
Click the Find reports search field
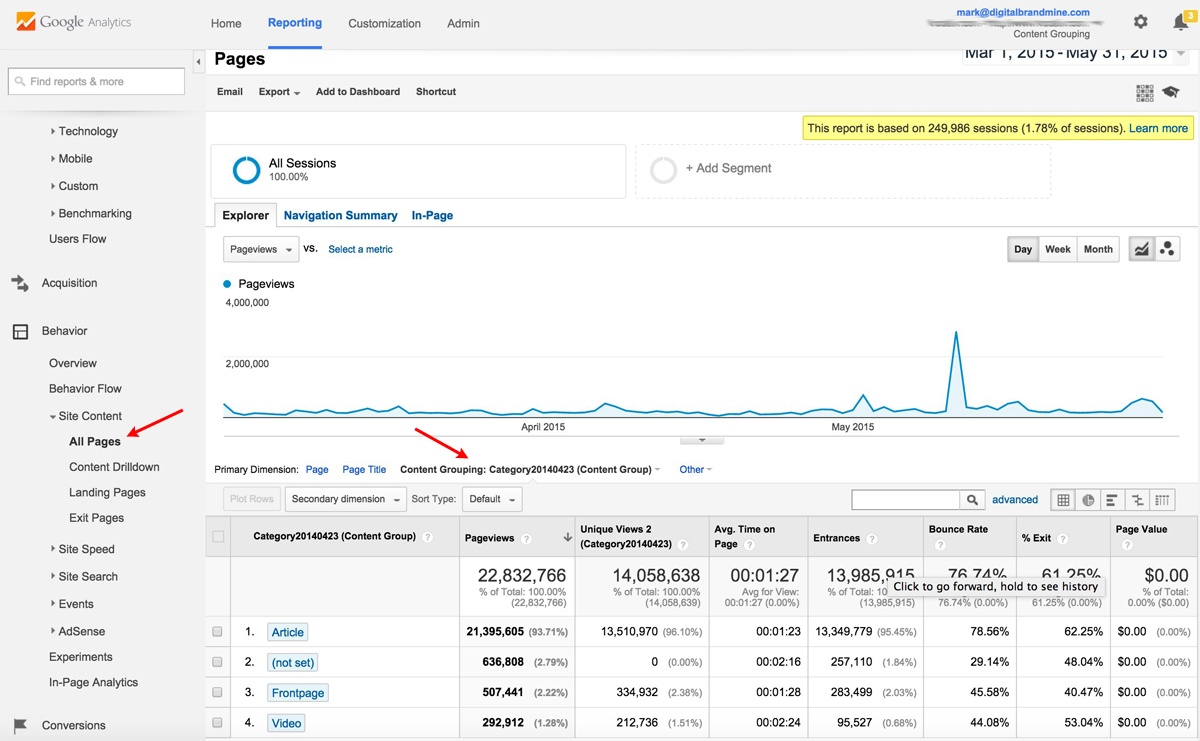coord(96,82)
